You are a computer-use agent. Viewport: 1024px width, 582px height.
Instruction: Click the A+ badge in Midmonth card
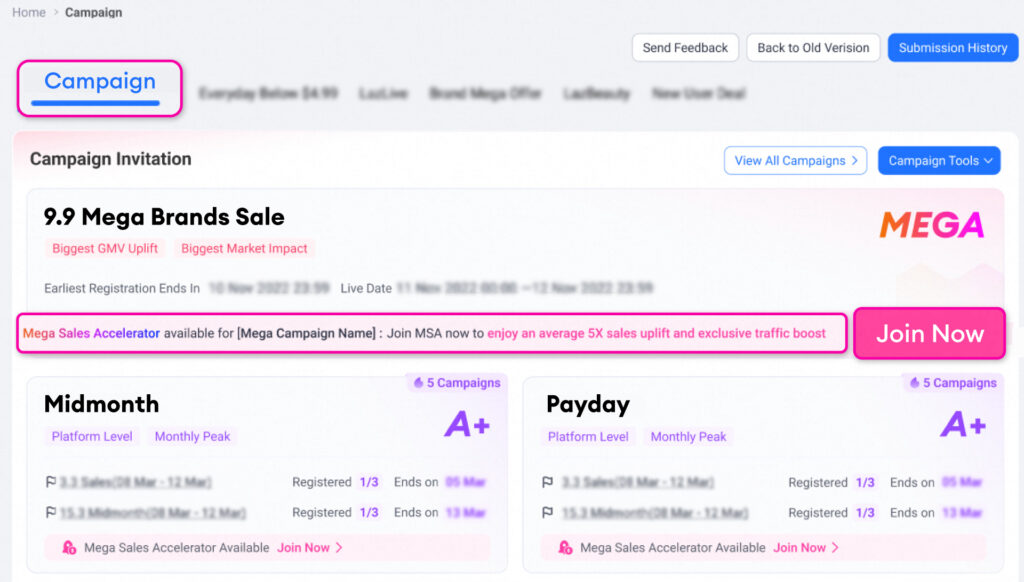pos(467,425)
